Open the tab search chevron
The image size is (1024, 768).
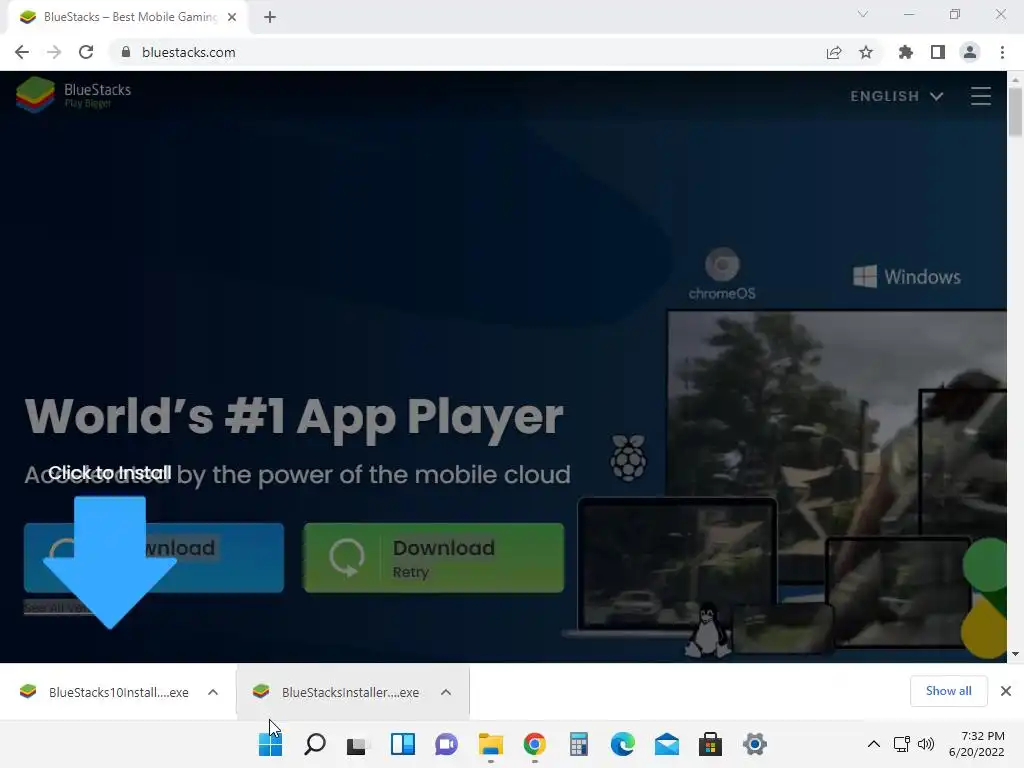click(863, 14)
